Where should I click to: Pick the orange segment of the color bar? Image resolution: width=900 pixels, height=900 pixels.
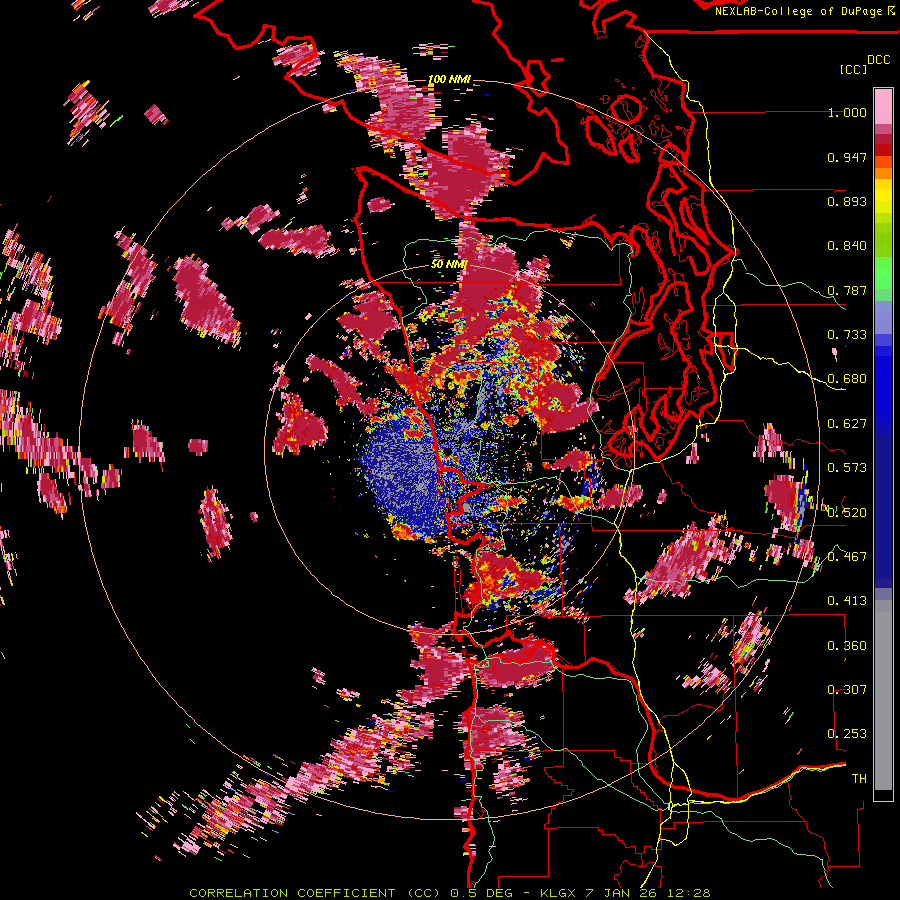pyautogui.click(x=883, y=173)
